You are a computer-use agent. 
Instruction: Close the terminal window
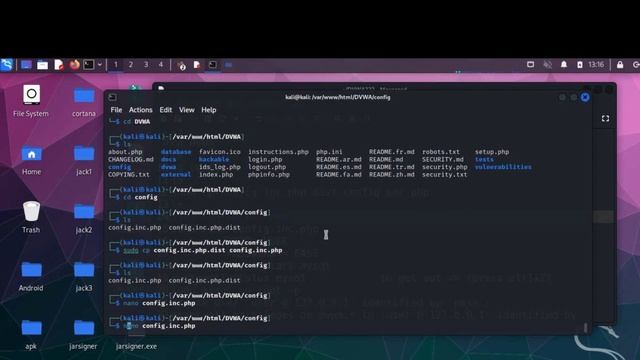tap(585, 97)
